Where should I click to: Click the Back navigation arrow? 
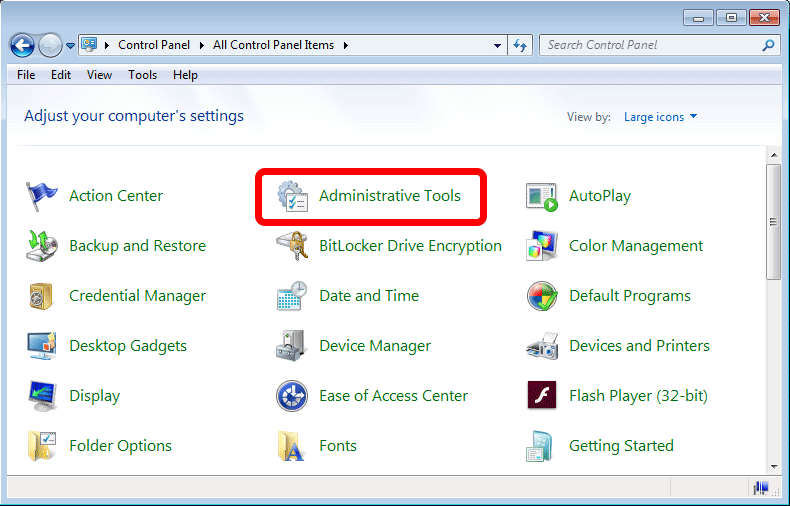pyautogui.click(x=22, y=45)
